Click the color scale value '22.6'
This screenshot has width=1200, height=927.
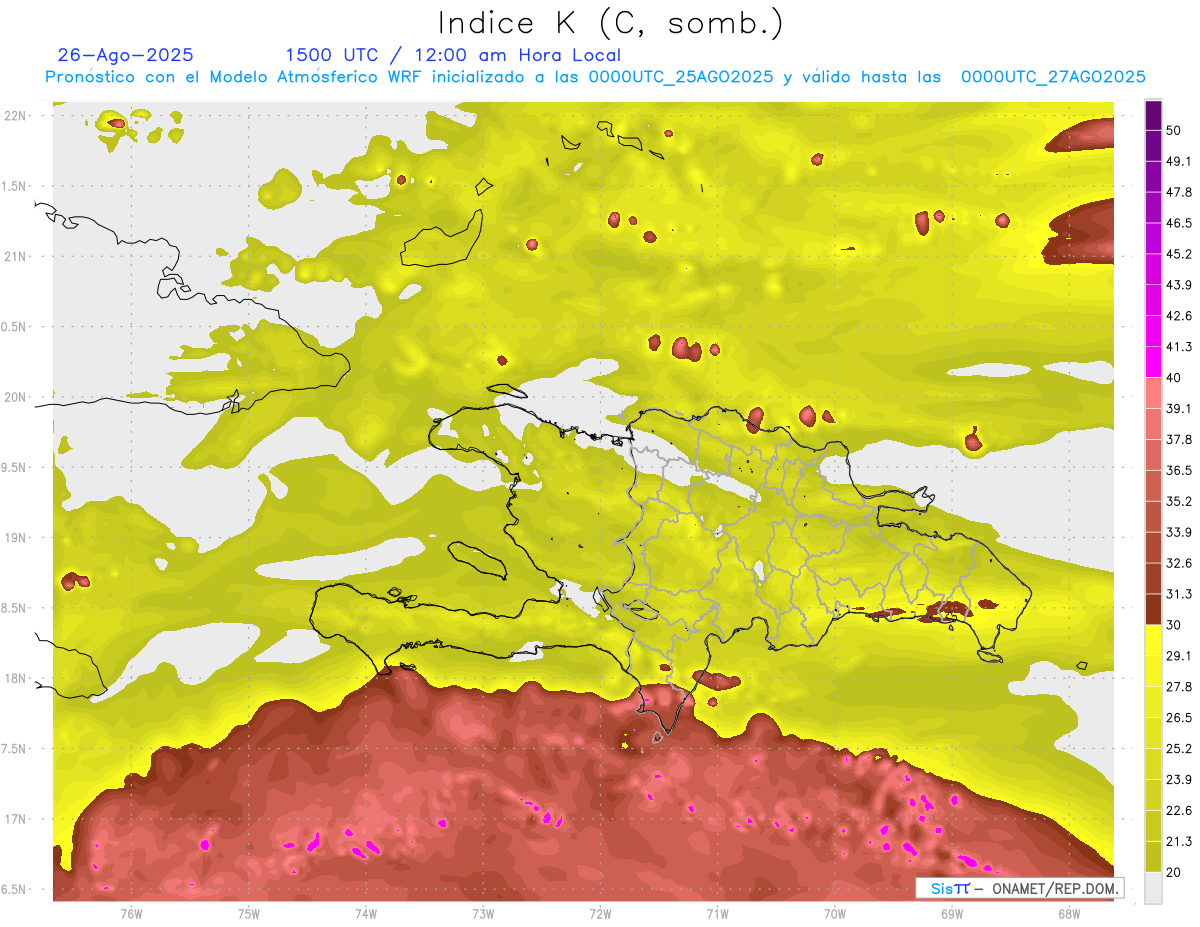[x=1179, y=811]
